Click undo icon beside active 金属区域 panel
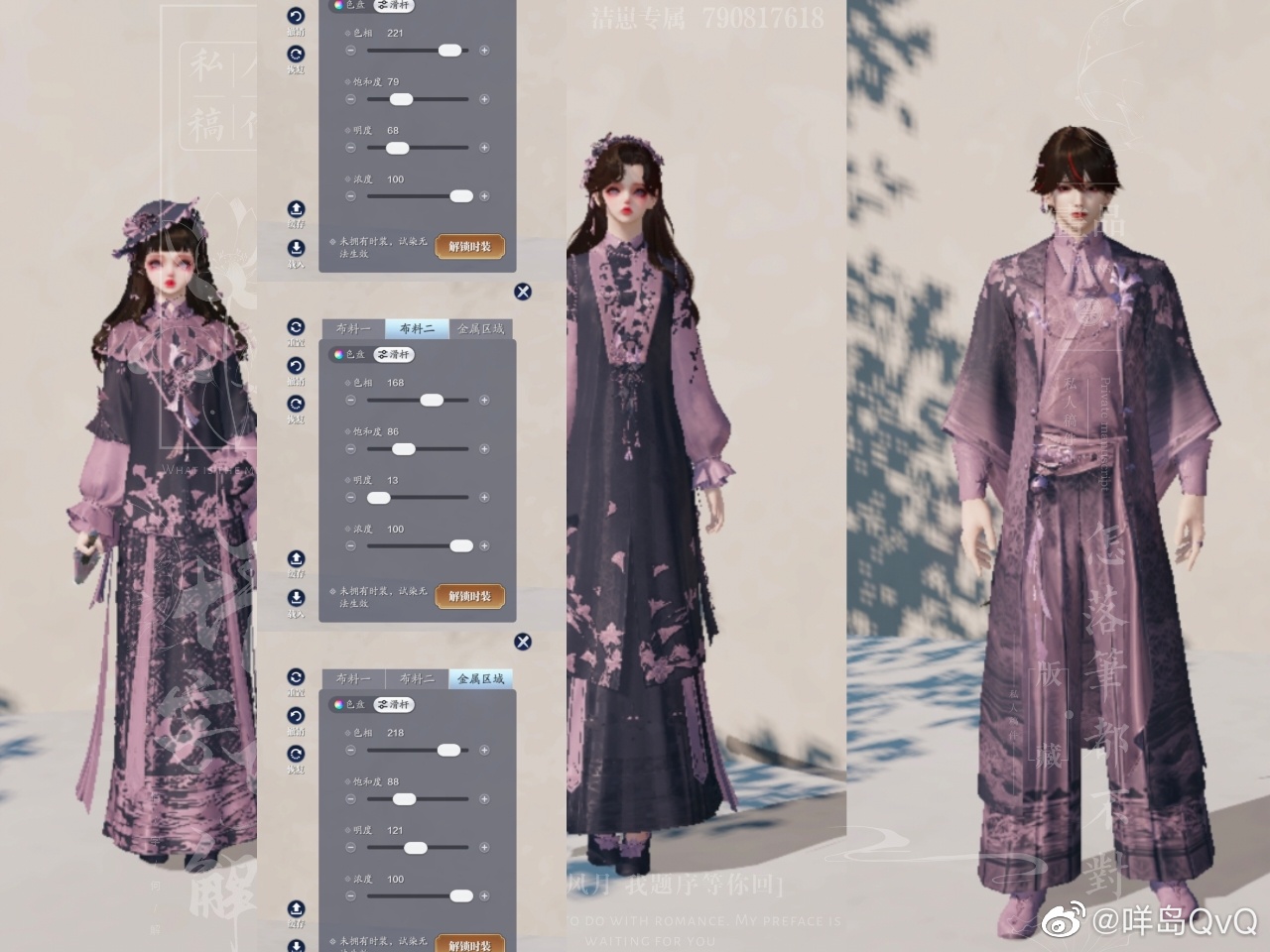Screen dimensions: 1270x952 296,716
